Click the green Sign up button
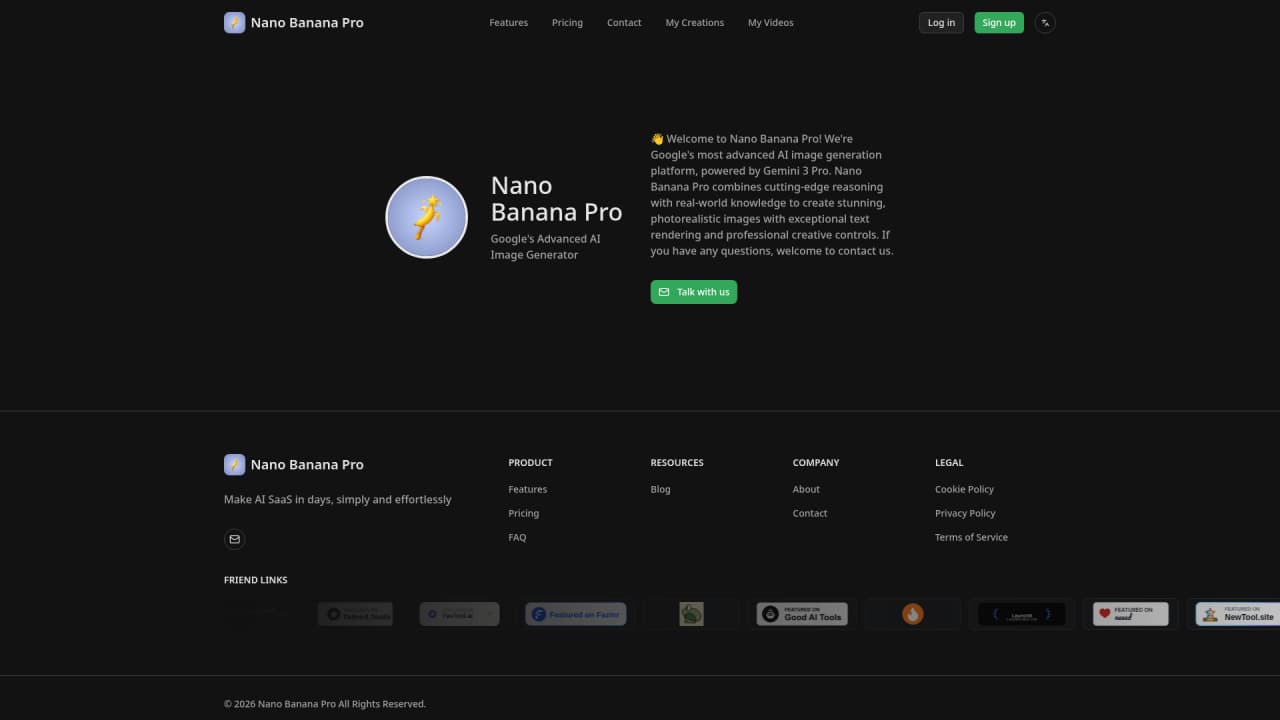This screenshot has height=720, width=1280. pyautogui.click(x=999, y=22)
